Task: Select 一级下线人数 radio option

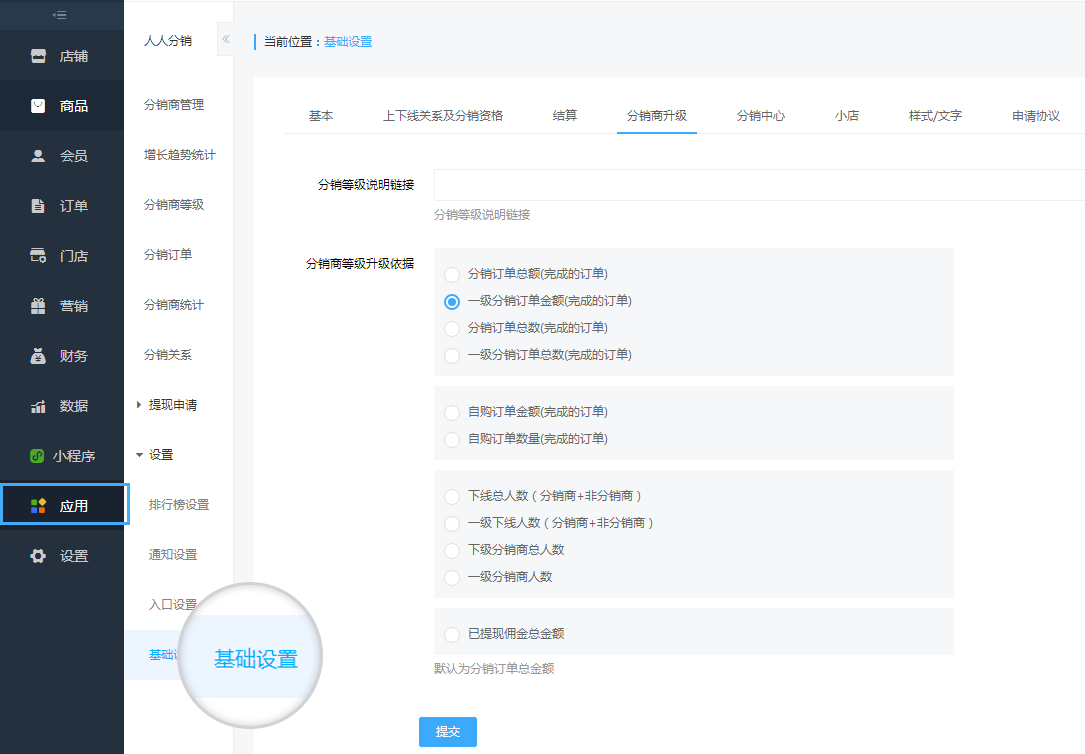Action: [452, 524]
